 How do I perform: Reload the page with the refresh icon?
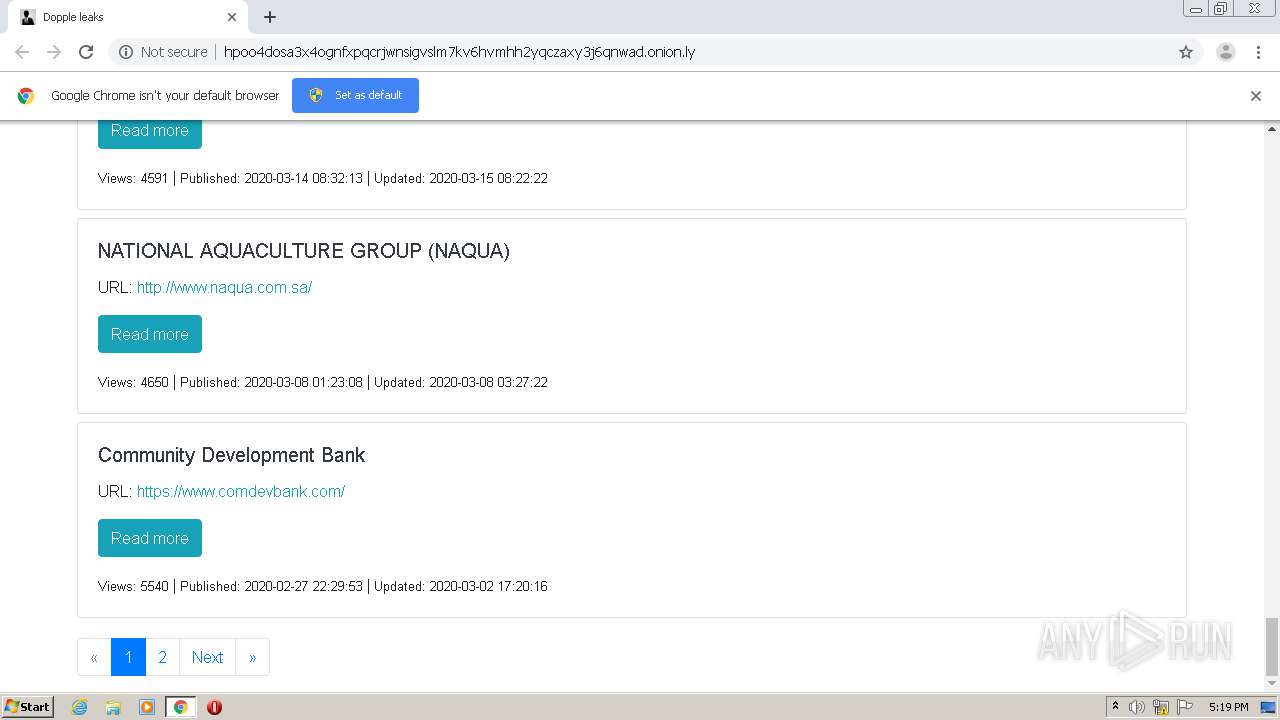[x=86, y=52]
